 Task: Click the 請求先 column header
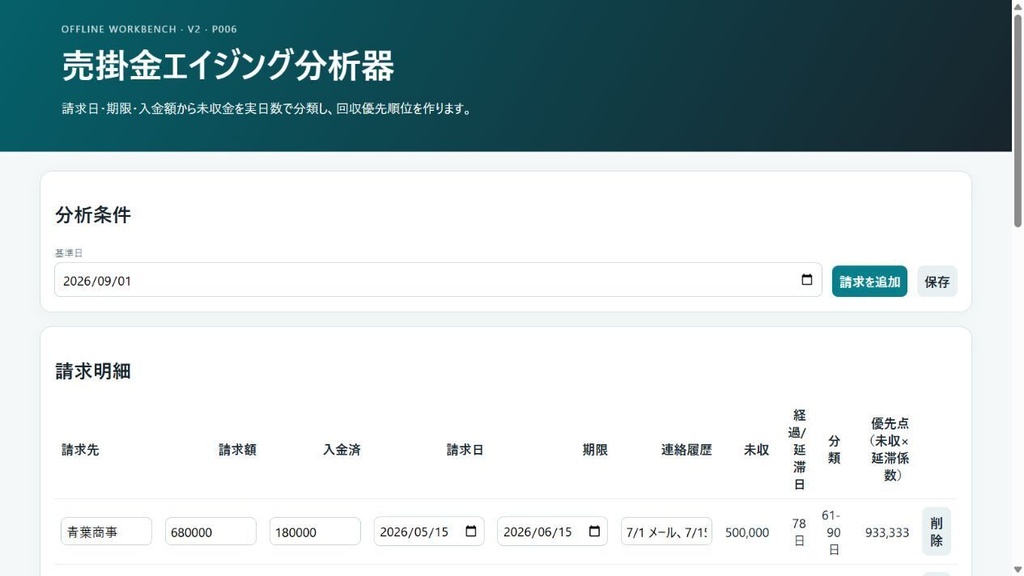pos(80,450)
